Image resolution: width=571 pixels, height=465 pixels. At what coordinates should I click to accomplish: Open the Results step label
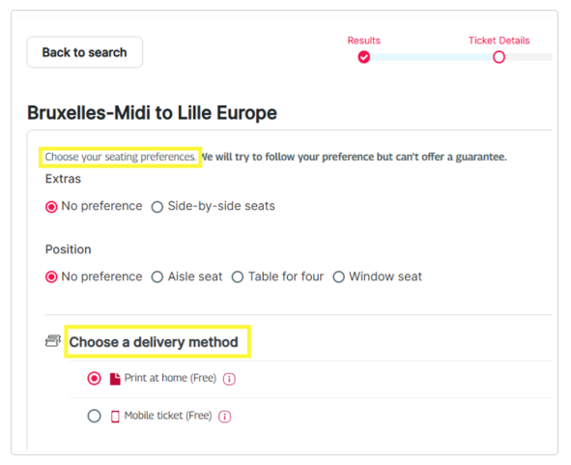tap(364, 40)
